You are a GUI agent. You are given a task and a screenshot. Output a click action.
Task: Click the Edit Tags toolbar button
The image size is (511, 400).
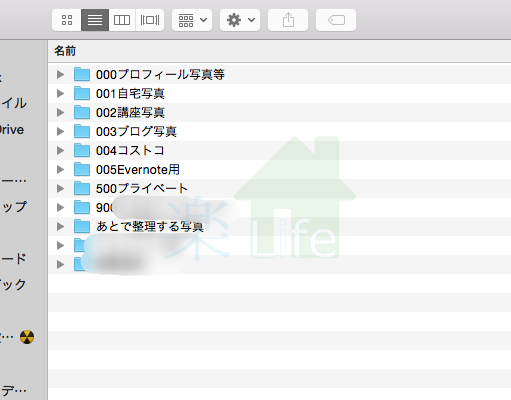336,20
